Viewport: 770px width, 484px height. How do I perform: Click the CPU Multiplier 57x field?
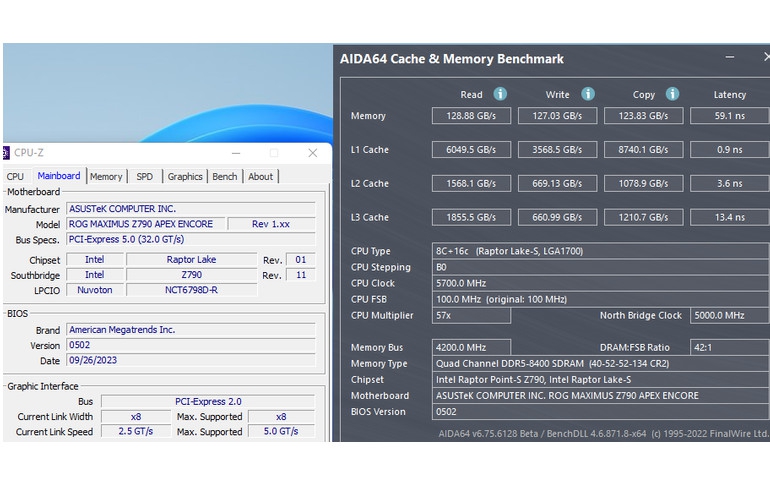pos(471,315)
